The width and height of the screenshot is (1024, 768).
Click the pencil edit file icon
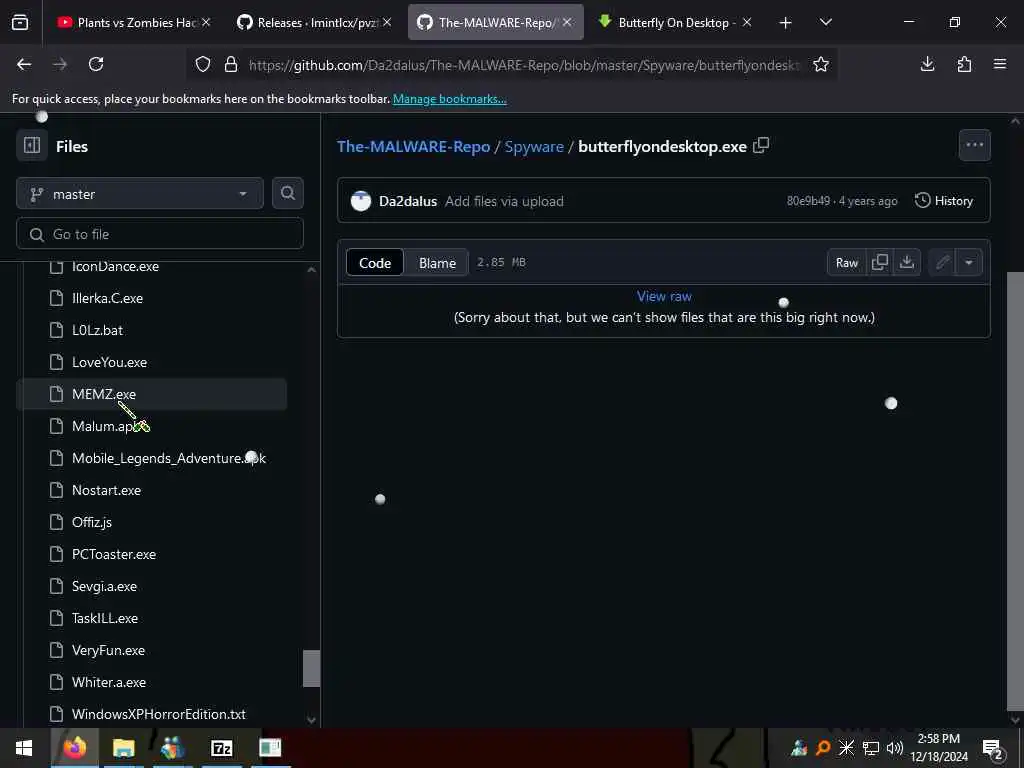[942, 263]
